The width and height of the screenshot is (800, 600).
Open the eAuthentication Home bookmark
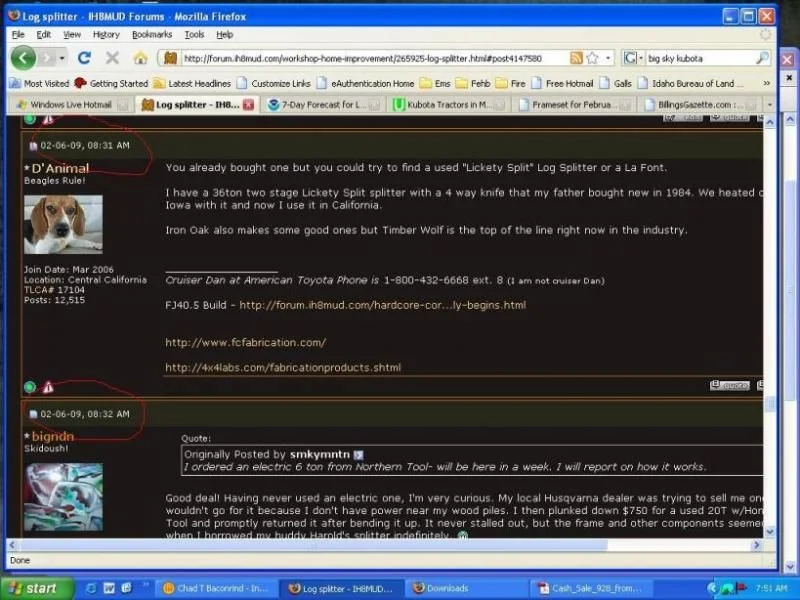pos(365,83)
